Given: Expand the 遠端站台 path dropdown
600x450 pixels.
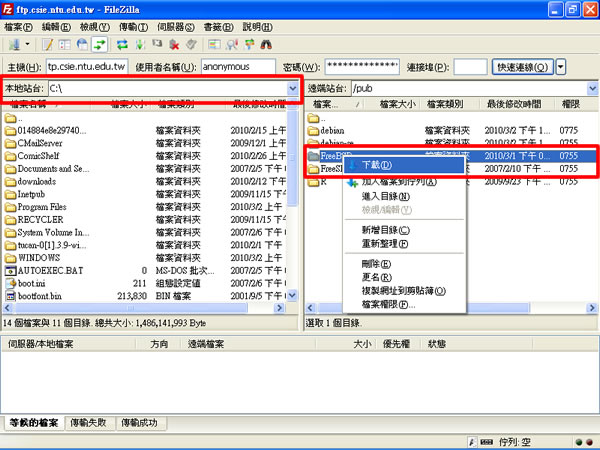Looking at the screenshot, I should click(592, 89).
